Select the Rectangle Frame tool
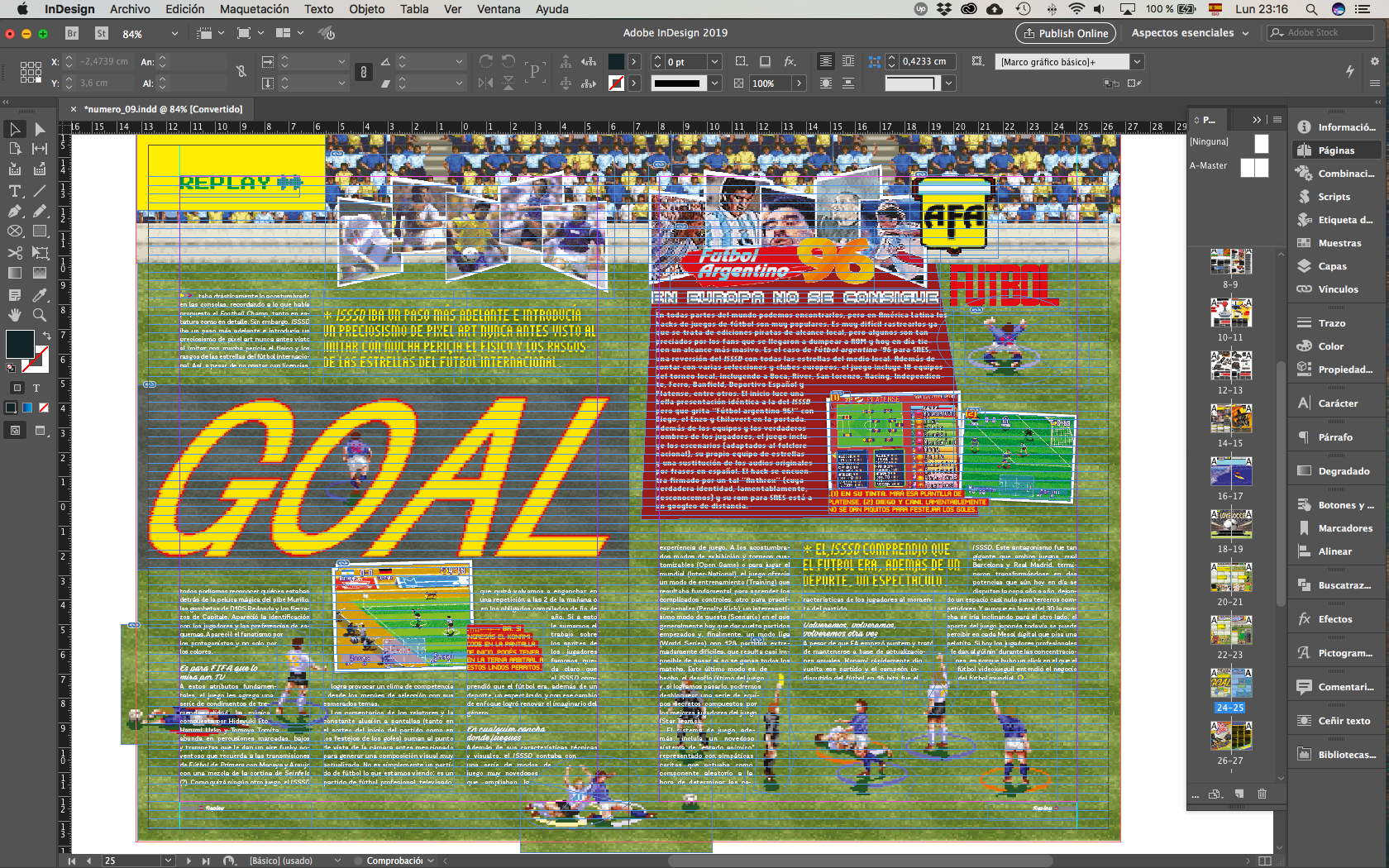The height and width of the screenshot is (868, 1389). pos(15,231)
